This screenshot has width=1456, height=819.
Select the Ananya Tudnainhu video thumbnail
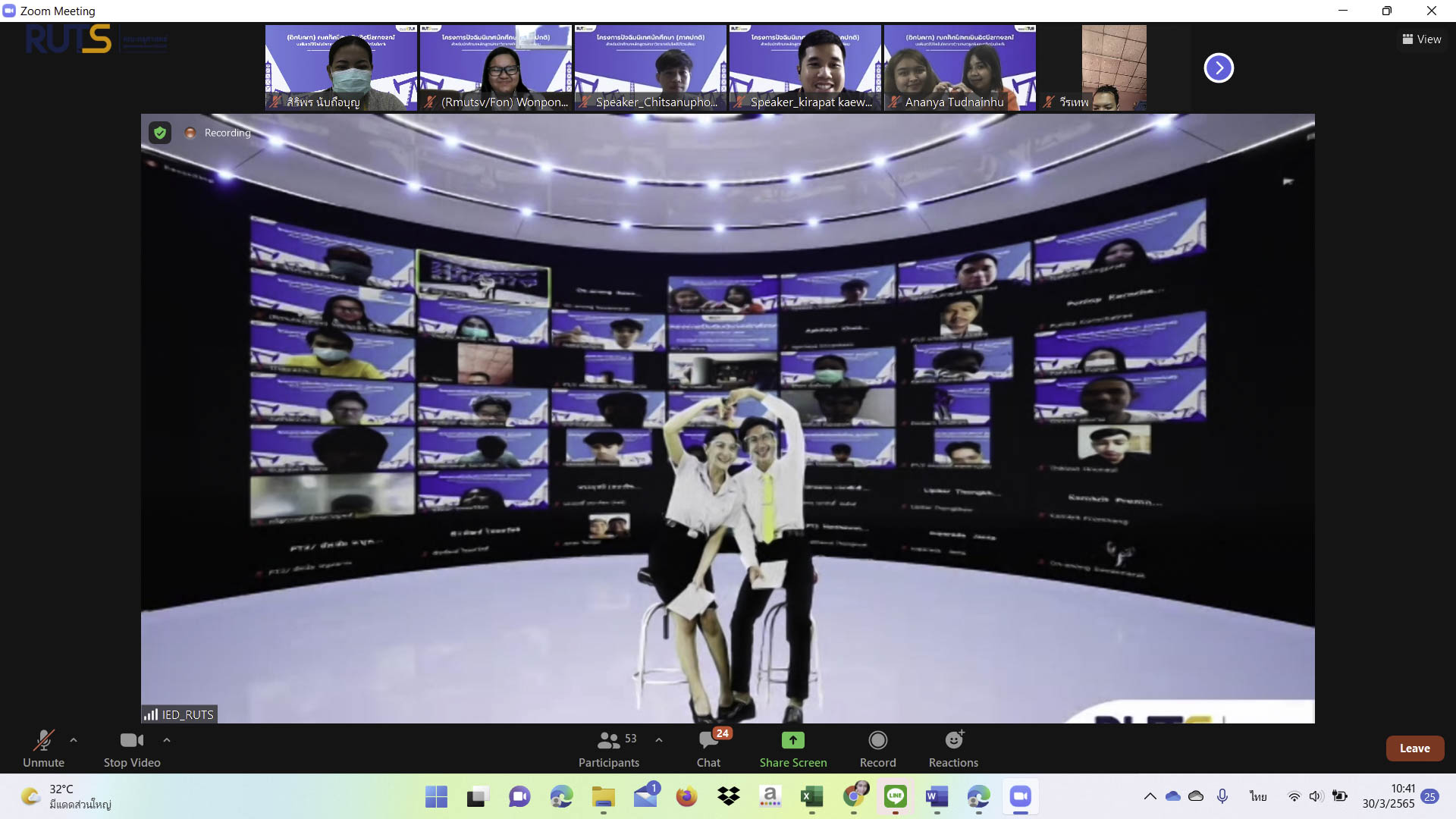[960, 67]
